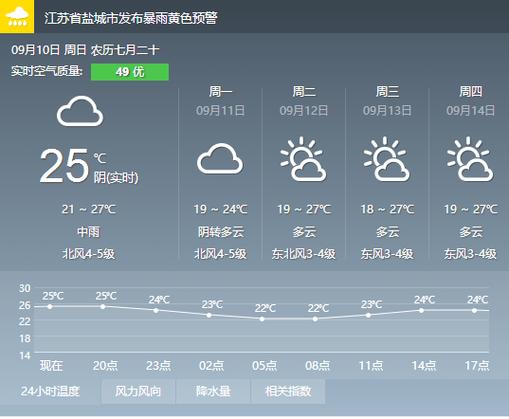Click the chart point at 20点
509x419 pixels.
103,306
